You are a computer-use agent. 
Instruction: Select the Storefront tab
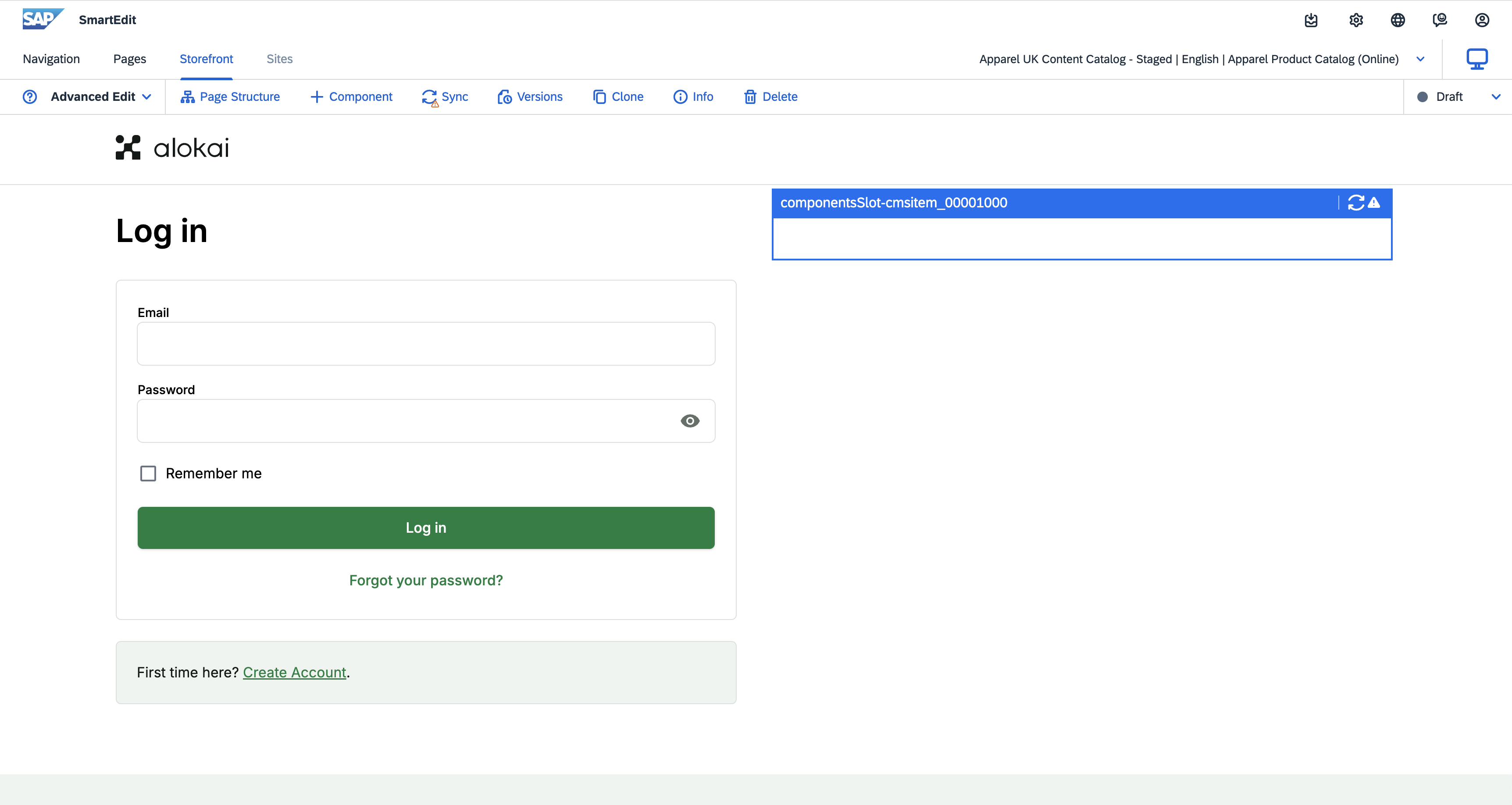(206, 59)
